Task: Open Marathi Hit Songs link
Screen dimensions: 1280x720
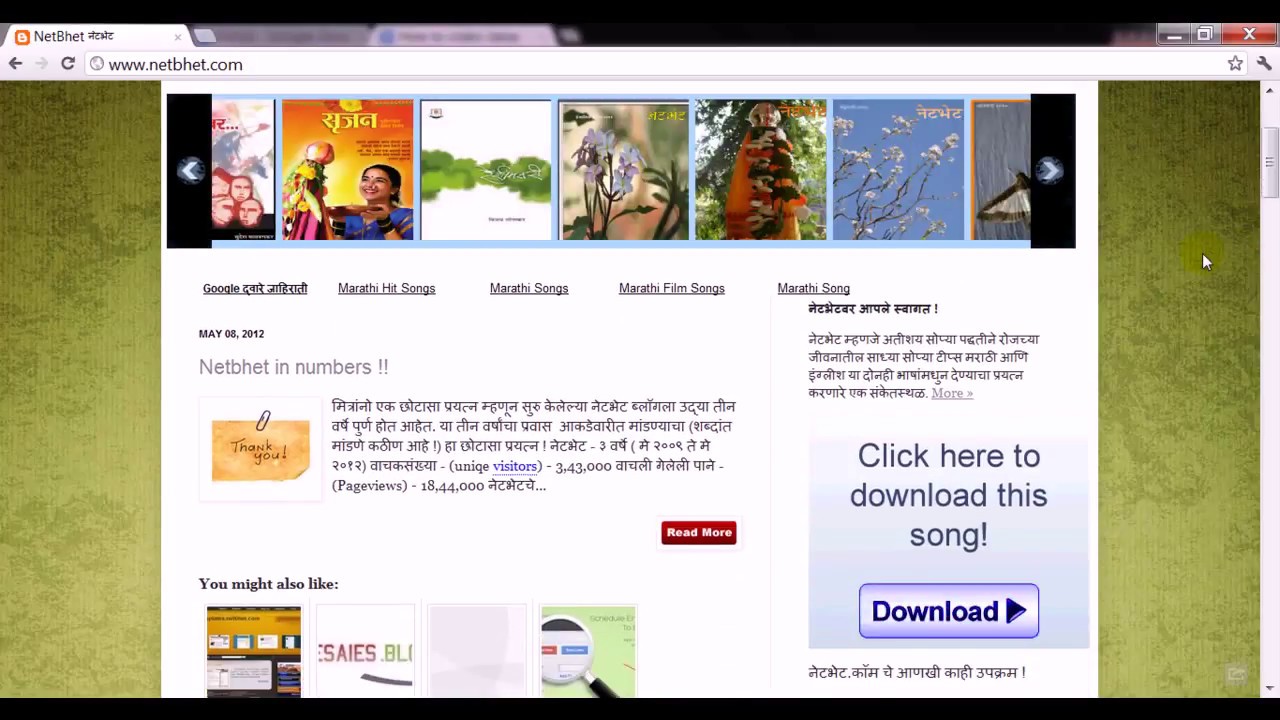Action: click(386, 288)
